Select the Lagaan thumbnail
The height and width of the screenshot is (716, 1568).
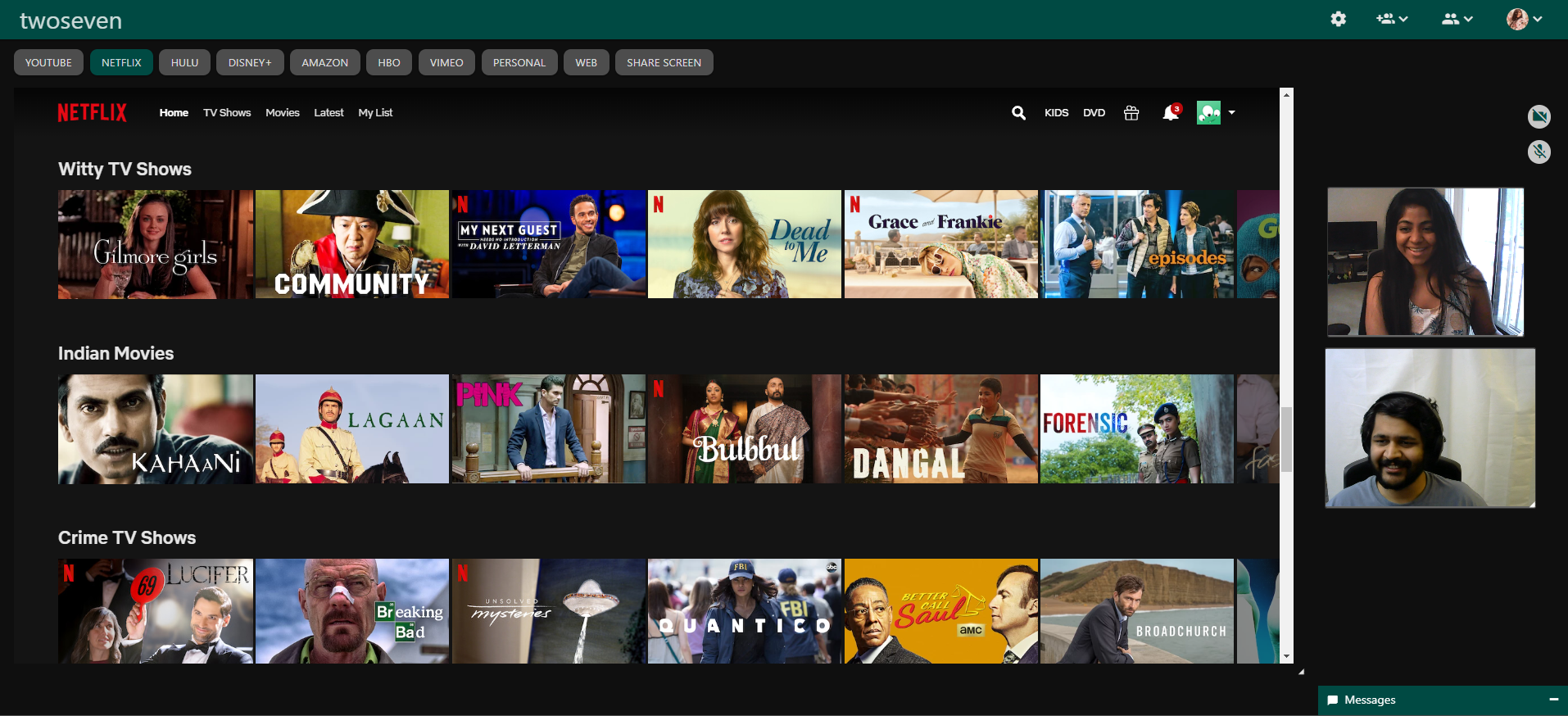point(352,428)
